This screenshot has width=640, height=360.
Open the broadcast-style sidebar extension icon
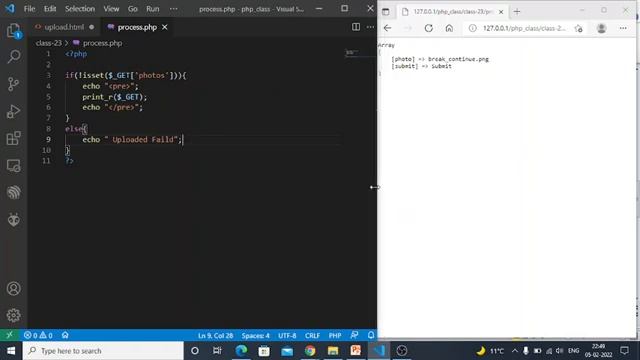tap(13, 192)
